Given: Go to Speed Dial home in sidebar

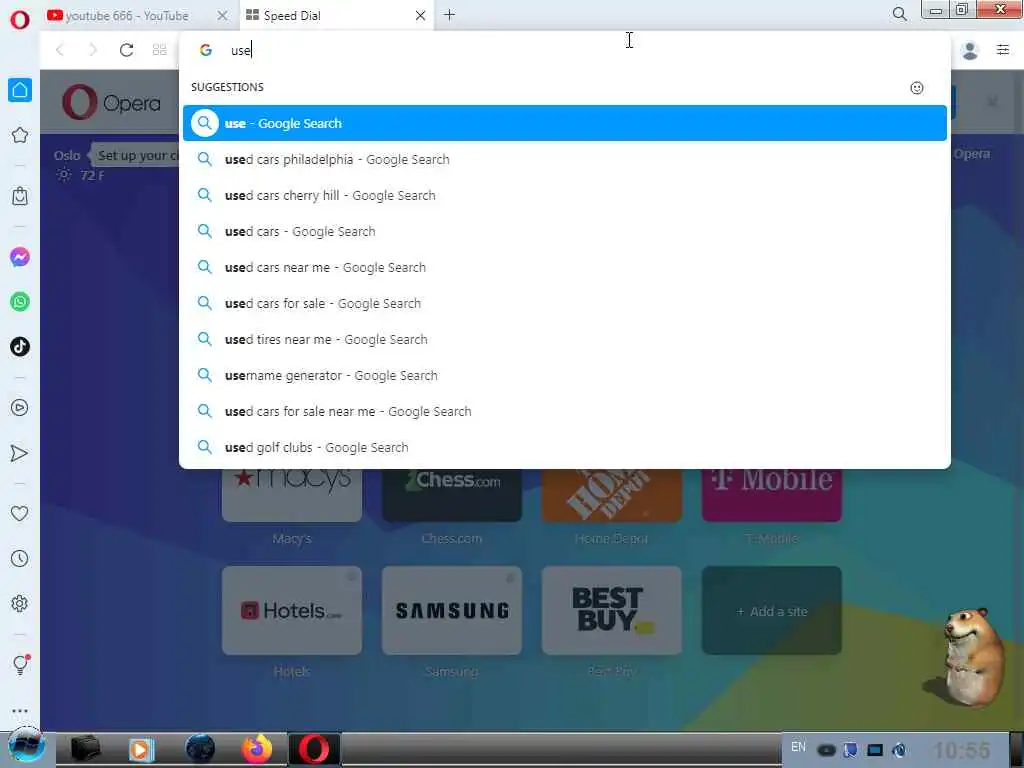Looking at the screenshot, I should click(20, 90).
